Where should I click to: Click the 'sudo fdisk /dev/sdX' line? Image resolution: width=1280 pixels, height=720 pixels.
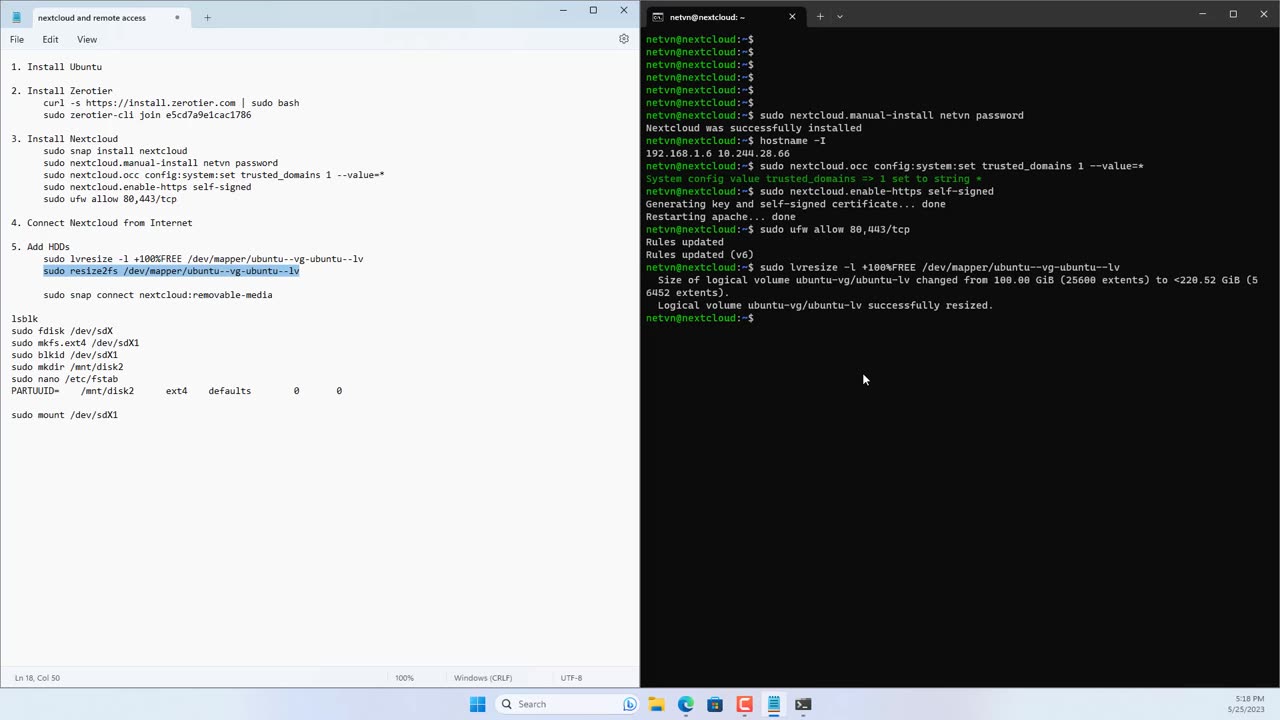(62, 331)
